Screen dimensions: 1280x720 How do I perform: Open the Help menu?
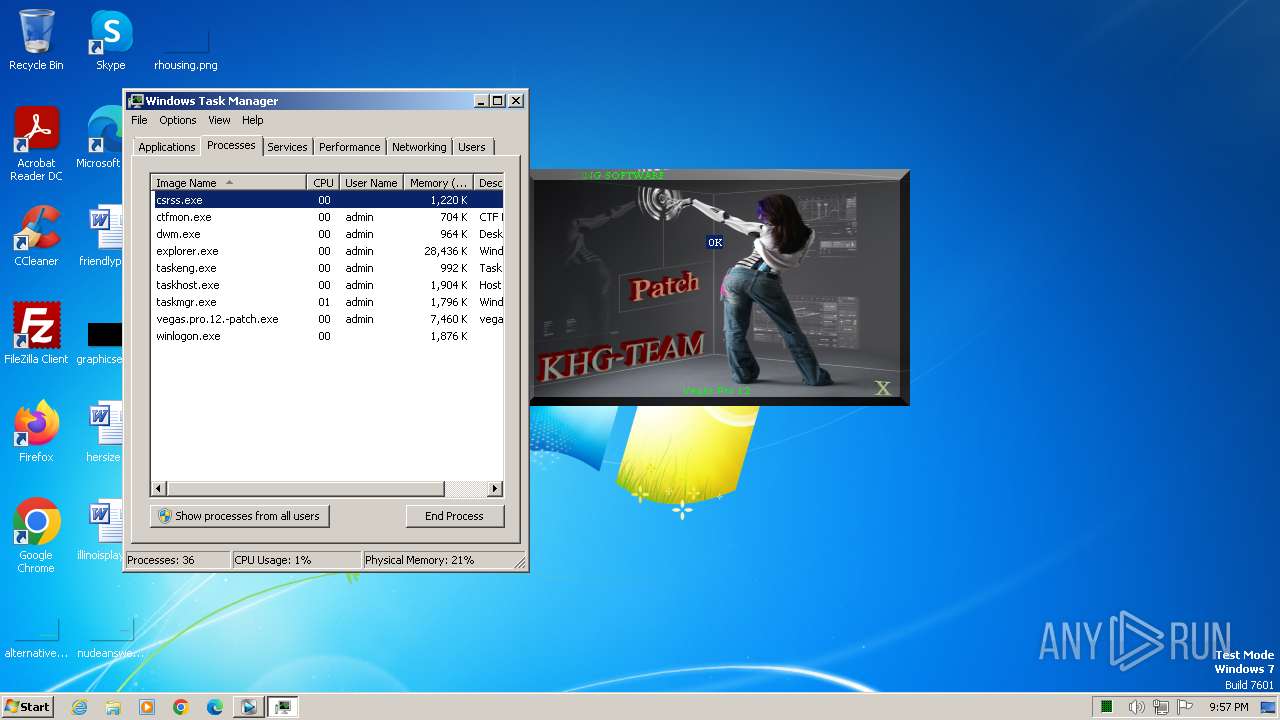point(252,120)
